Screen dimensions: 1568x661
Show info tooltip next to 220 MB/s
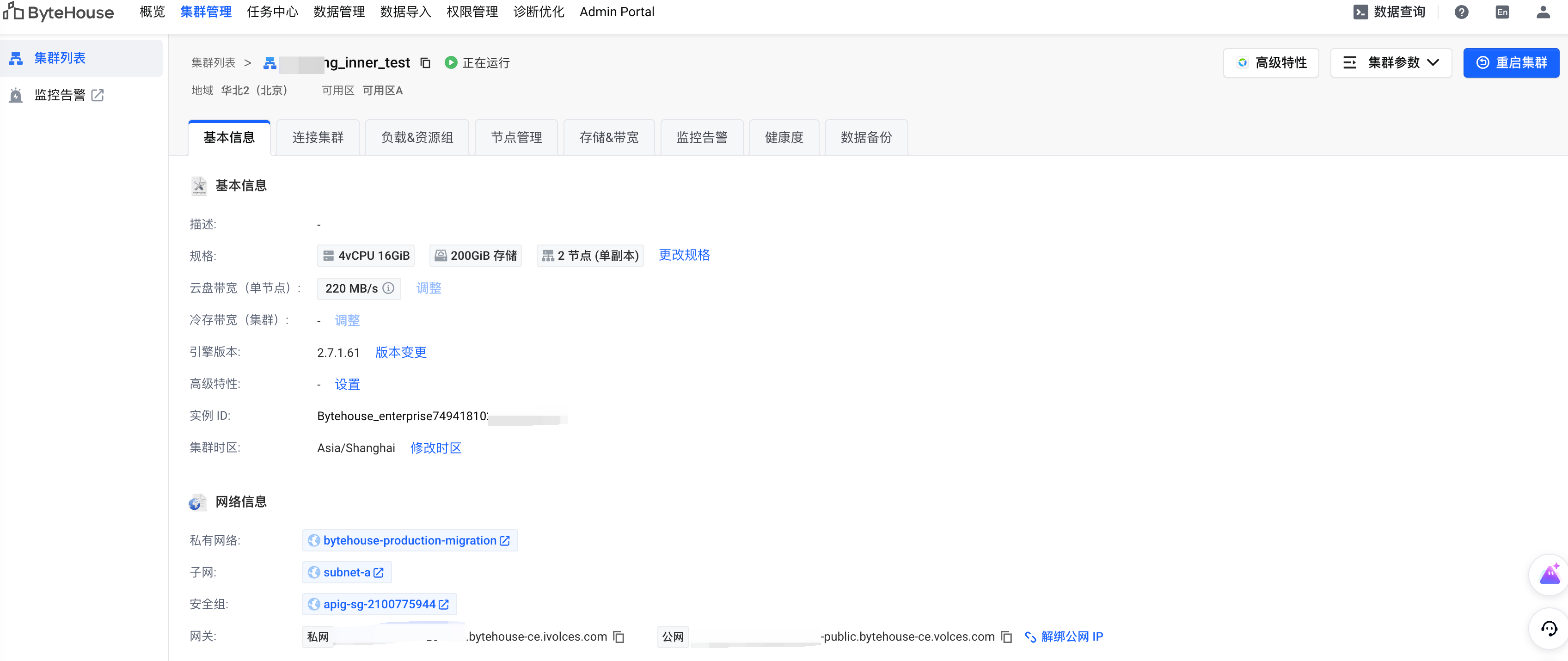[388, 288]
